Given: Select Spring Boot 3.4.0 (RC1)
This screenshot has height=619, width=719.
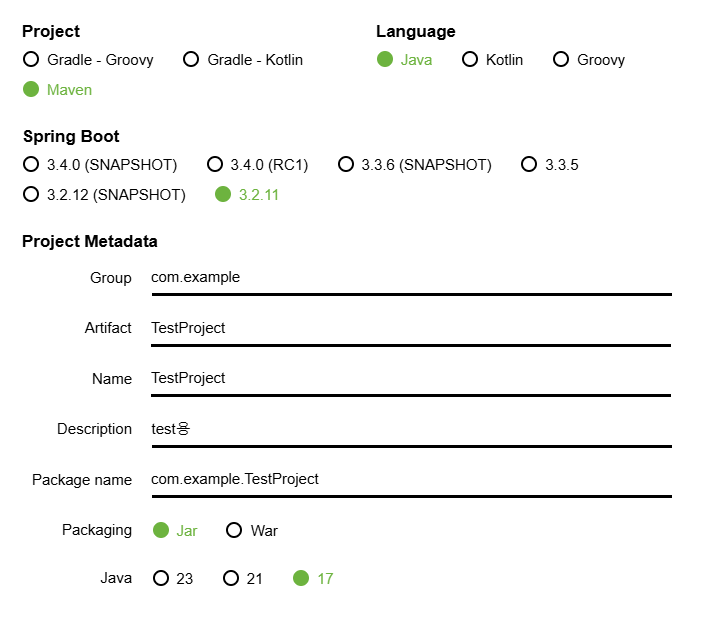Looking at the screenshot, I should point(215,165).
